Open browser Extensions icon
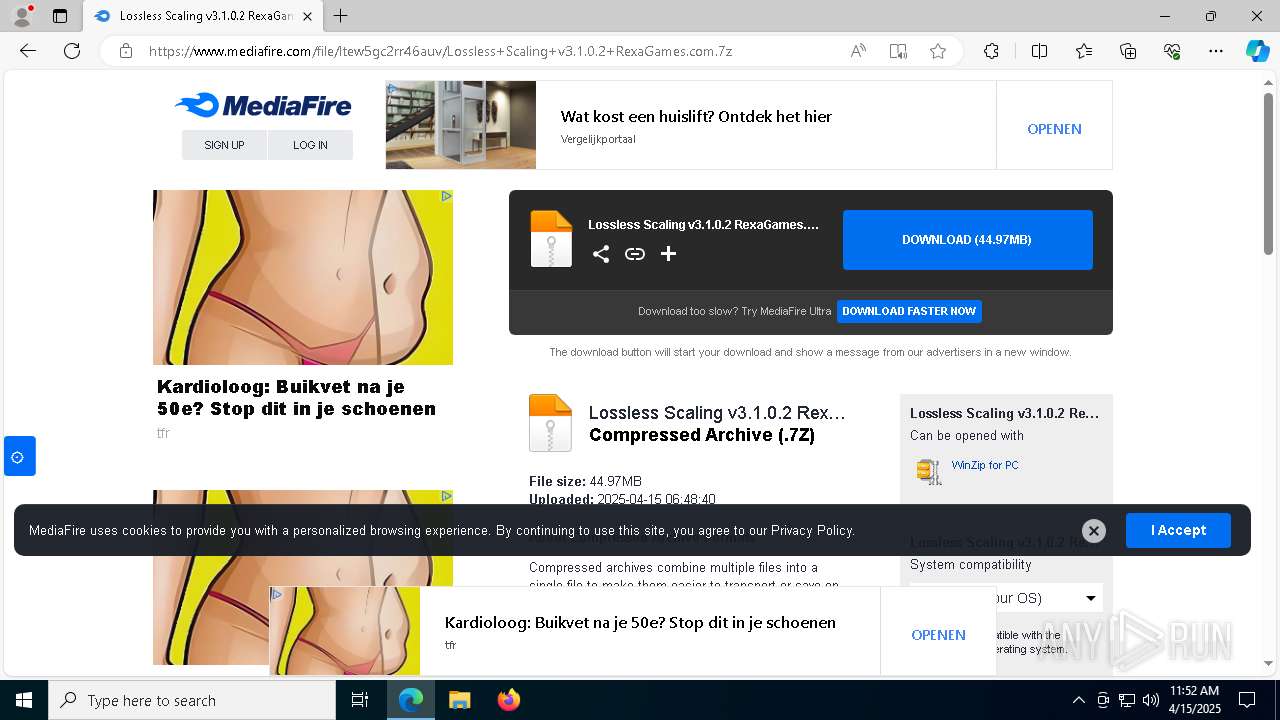 point(991,51)
